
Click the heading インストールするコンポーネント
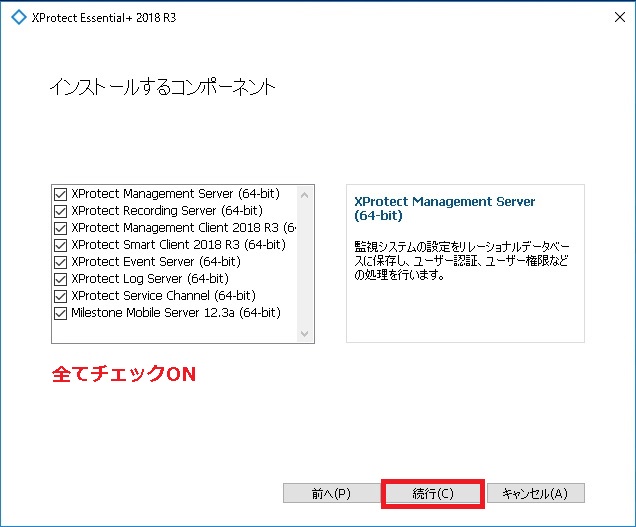162,87
